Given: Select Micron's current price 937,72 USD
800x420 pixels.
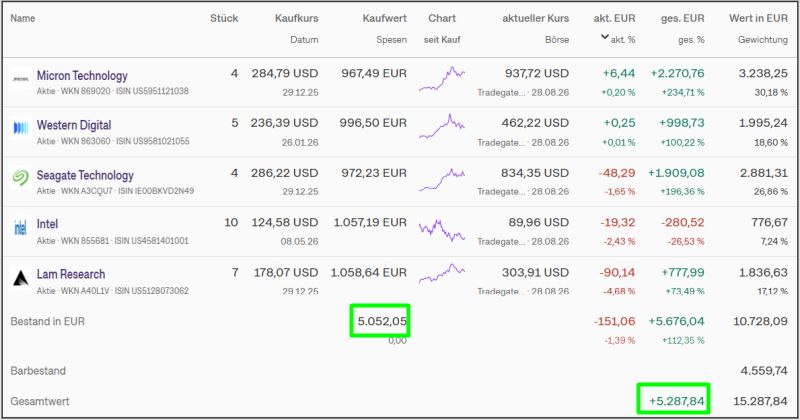Looking at the screenshot, I should click(537, 73).
